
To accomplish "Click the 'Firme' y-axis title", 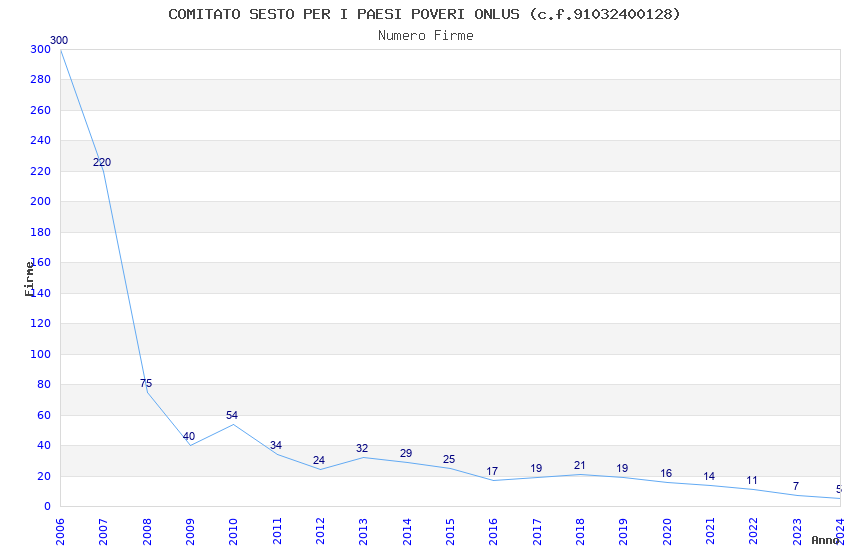I will click(29, 279).
